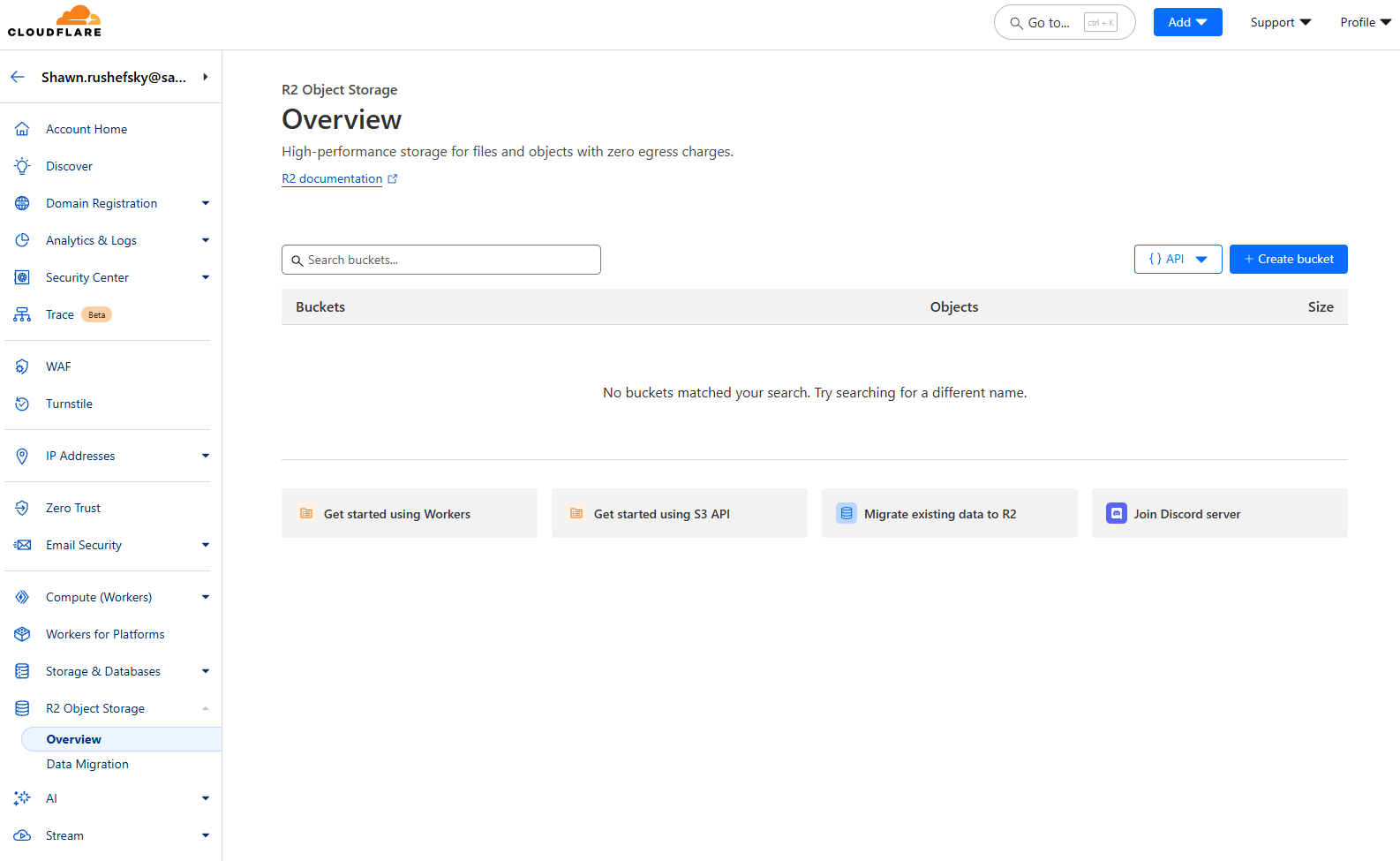Click the Security Center icon
The width and height of the screenshot is (1400, 861).
click(22, 277)
